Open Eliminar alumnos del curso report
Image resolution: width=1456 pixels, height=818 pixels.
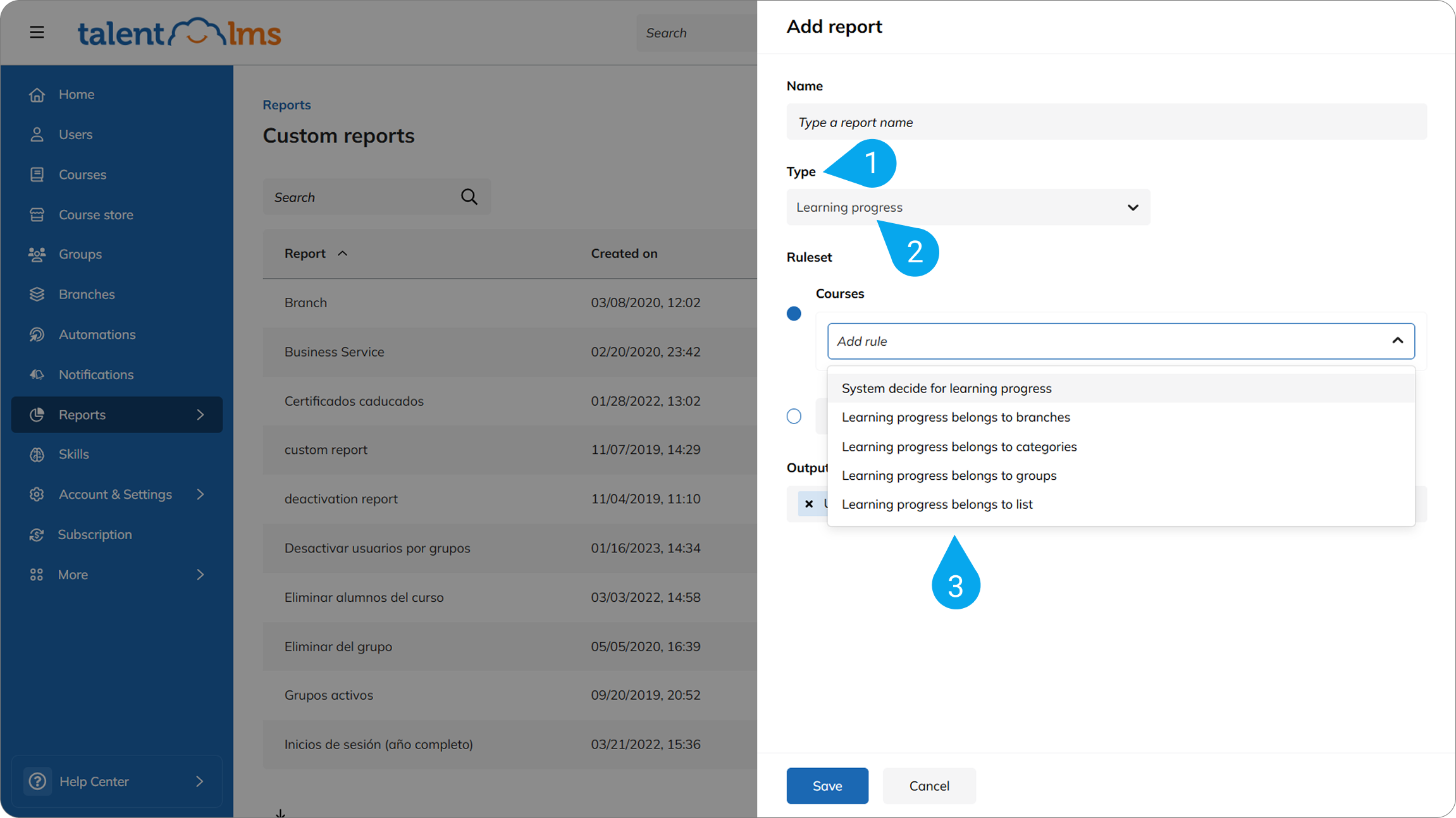(x=364, y=597)
